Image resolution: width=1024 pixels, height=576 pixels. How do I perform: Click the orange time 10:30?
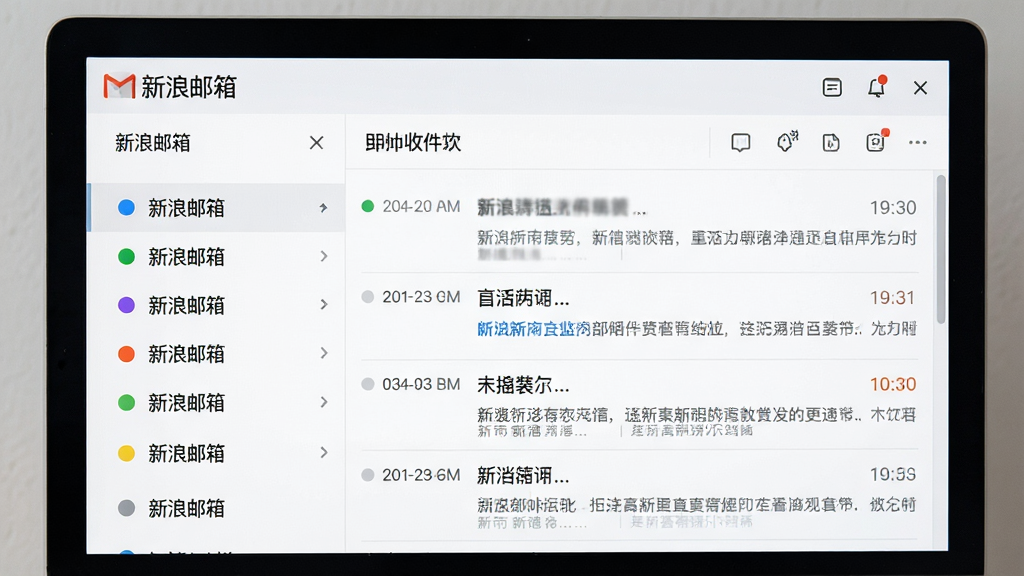point(893,384)
